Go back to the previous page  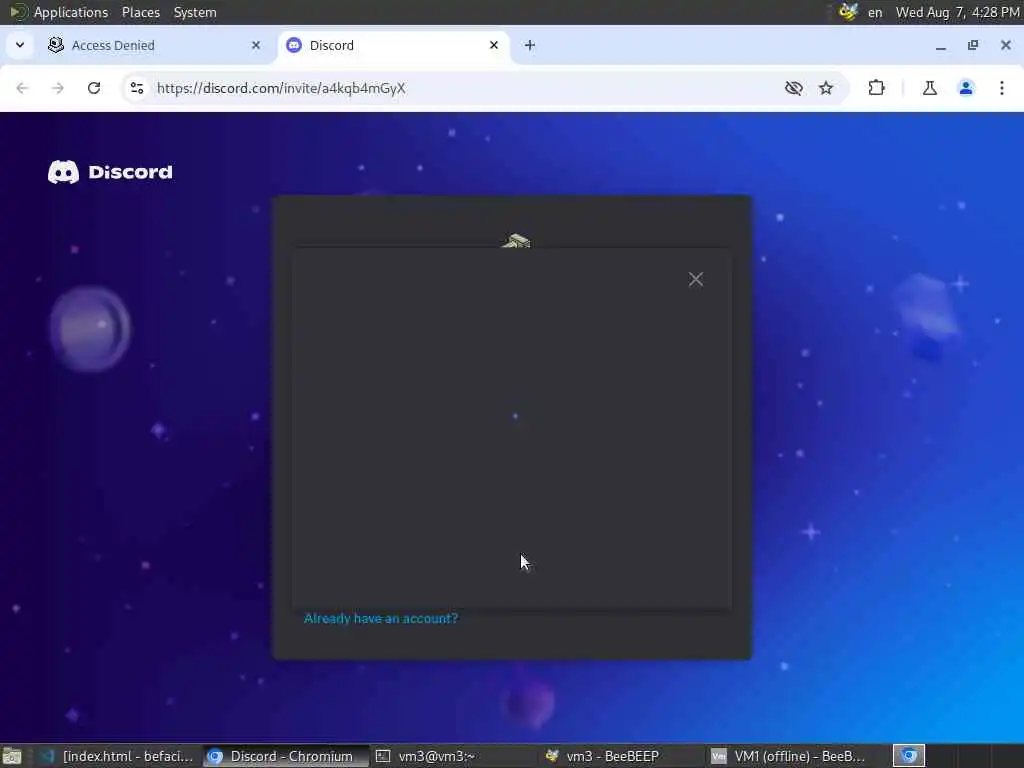point(22,88)
